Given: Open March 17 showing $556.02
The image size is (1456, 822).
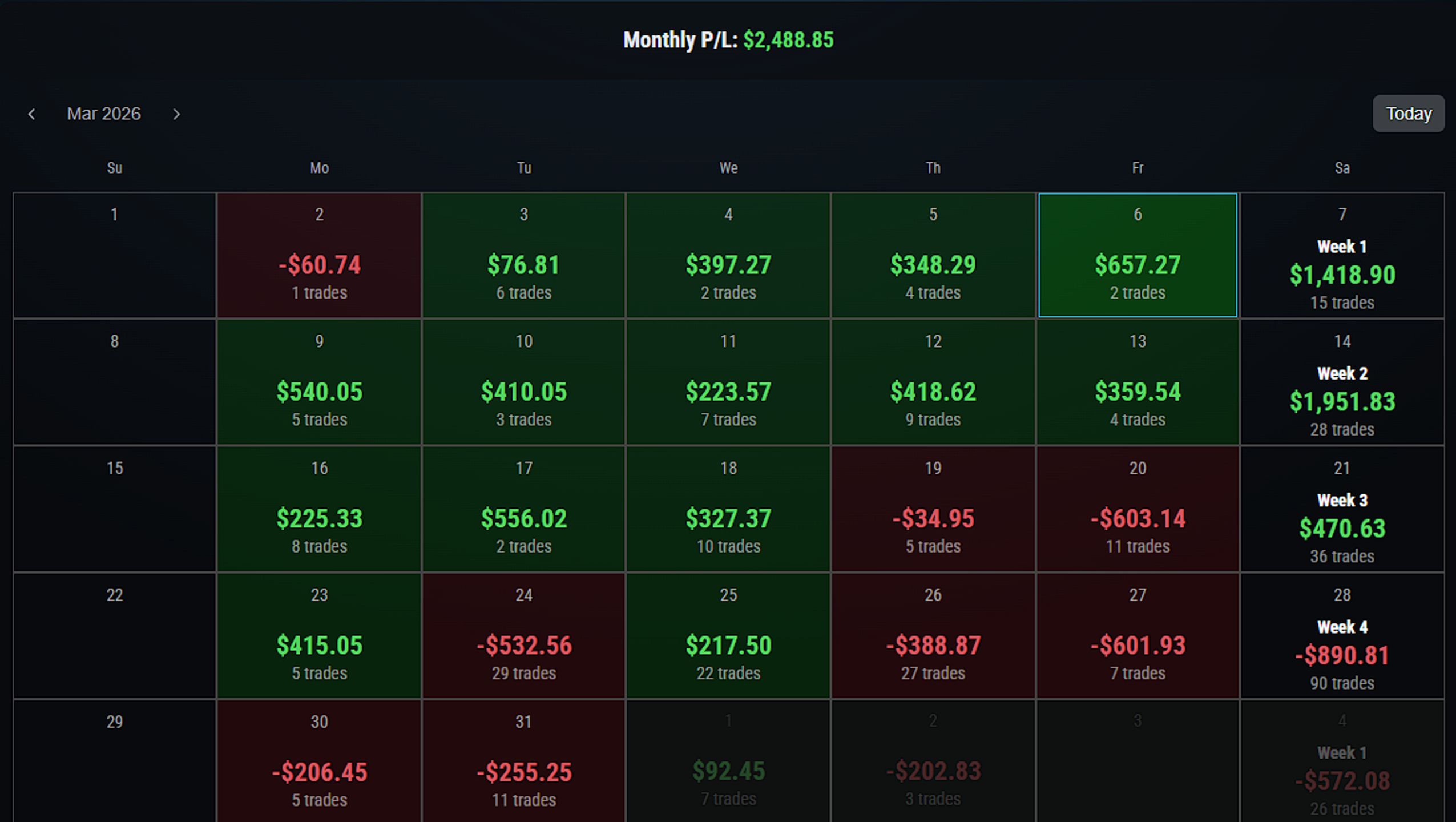Looking at the screenshot, I should [523, 509].
